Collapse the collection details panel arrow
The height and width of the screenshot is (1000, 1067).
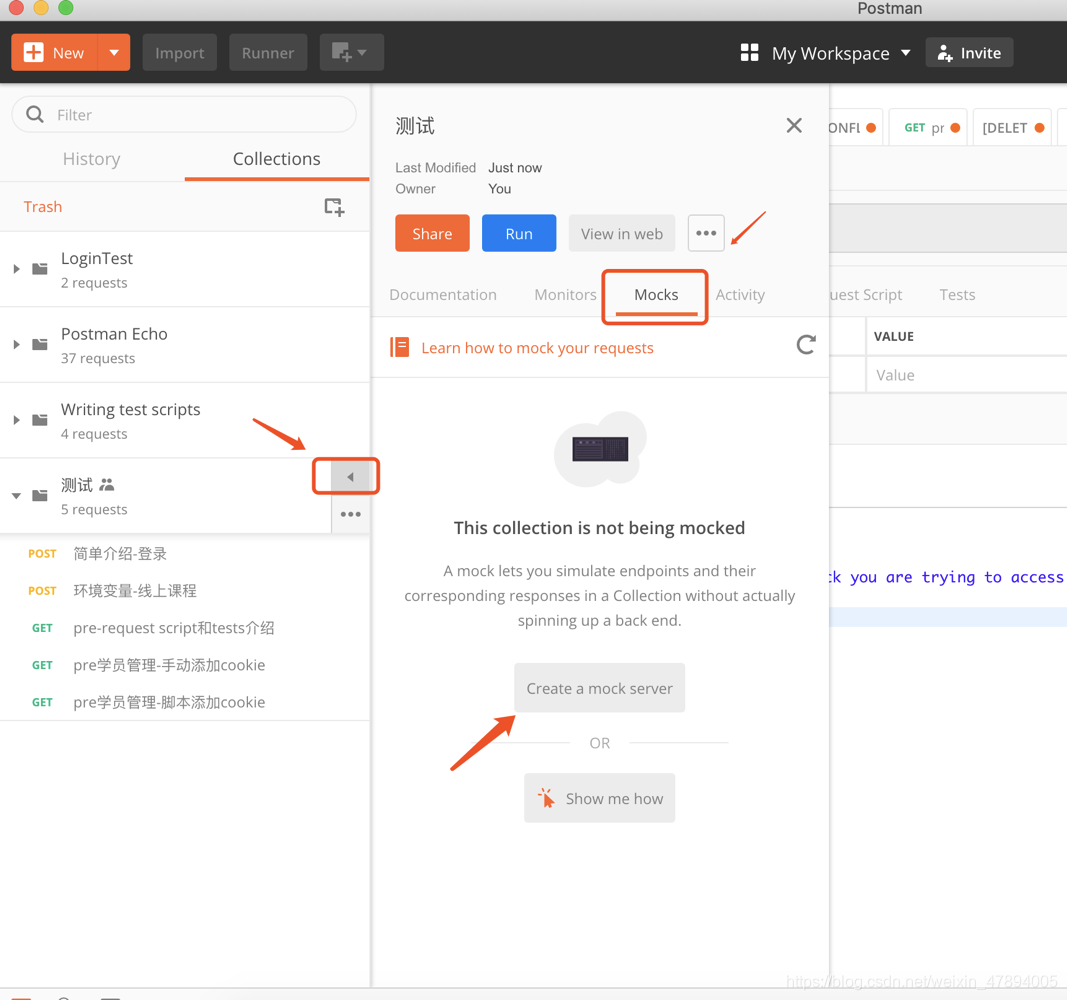(x=350, y=477)
